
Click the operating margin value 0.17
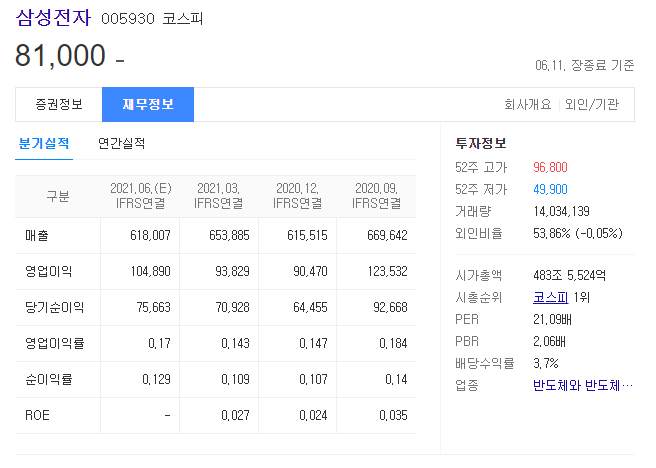pyautogui.click(x=159, y=343)
